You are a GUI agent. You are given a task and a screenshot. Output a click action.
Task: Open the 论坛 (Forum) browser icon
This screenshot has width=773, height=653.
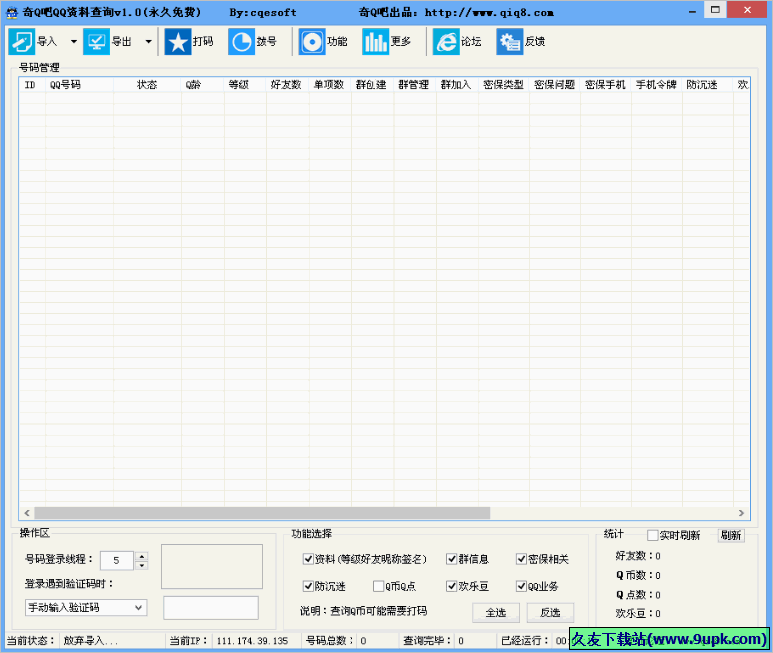(x=446, y=42)
